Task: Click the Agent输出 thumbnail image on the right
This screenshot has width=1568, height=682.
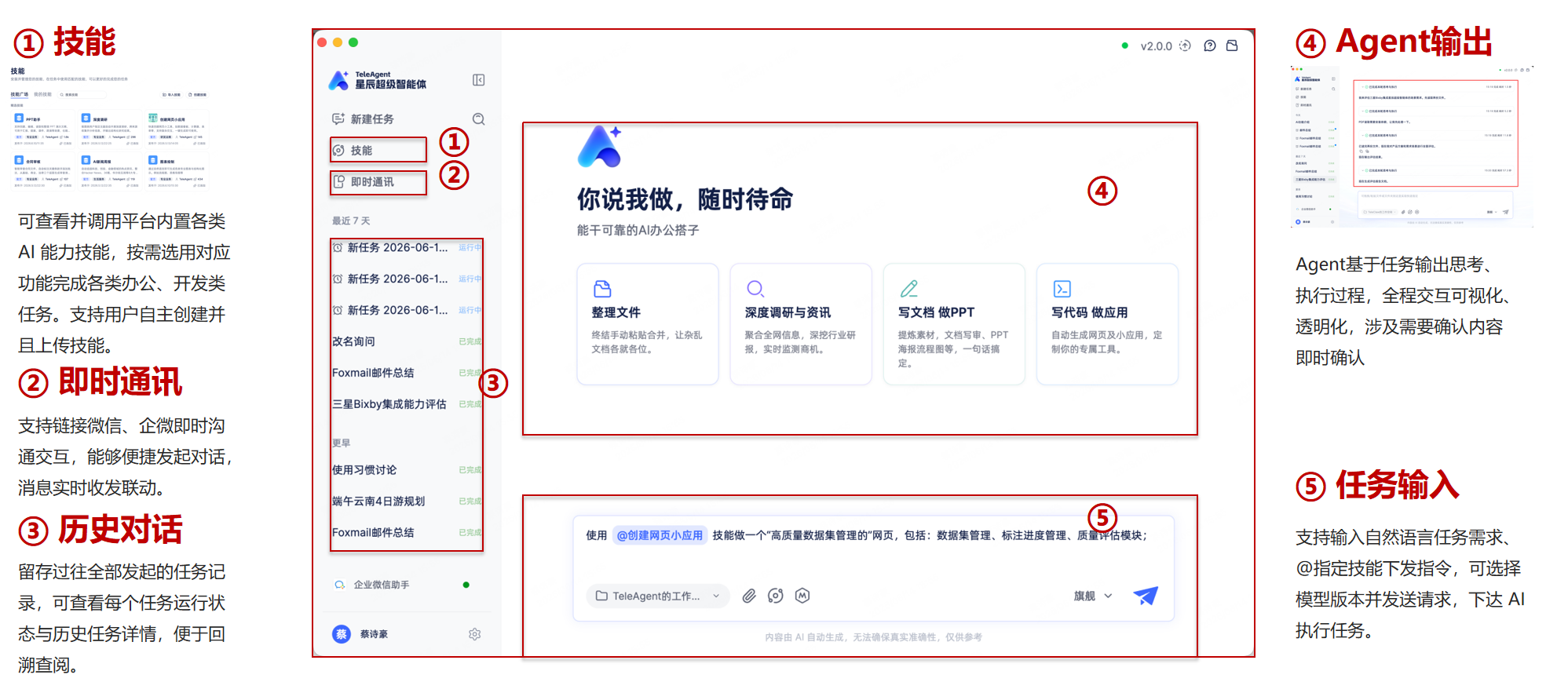Action: (x=1412, y=147)
